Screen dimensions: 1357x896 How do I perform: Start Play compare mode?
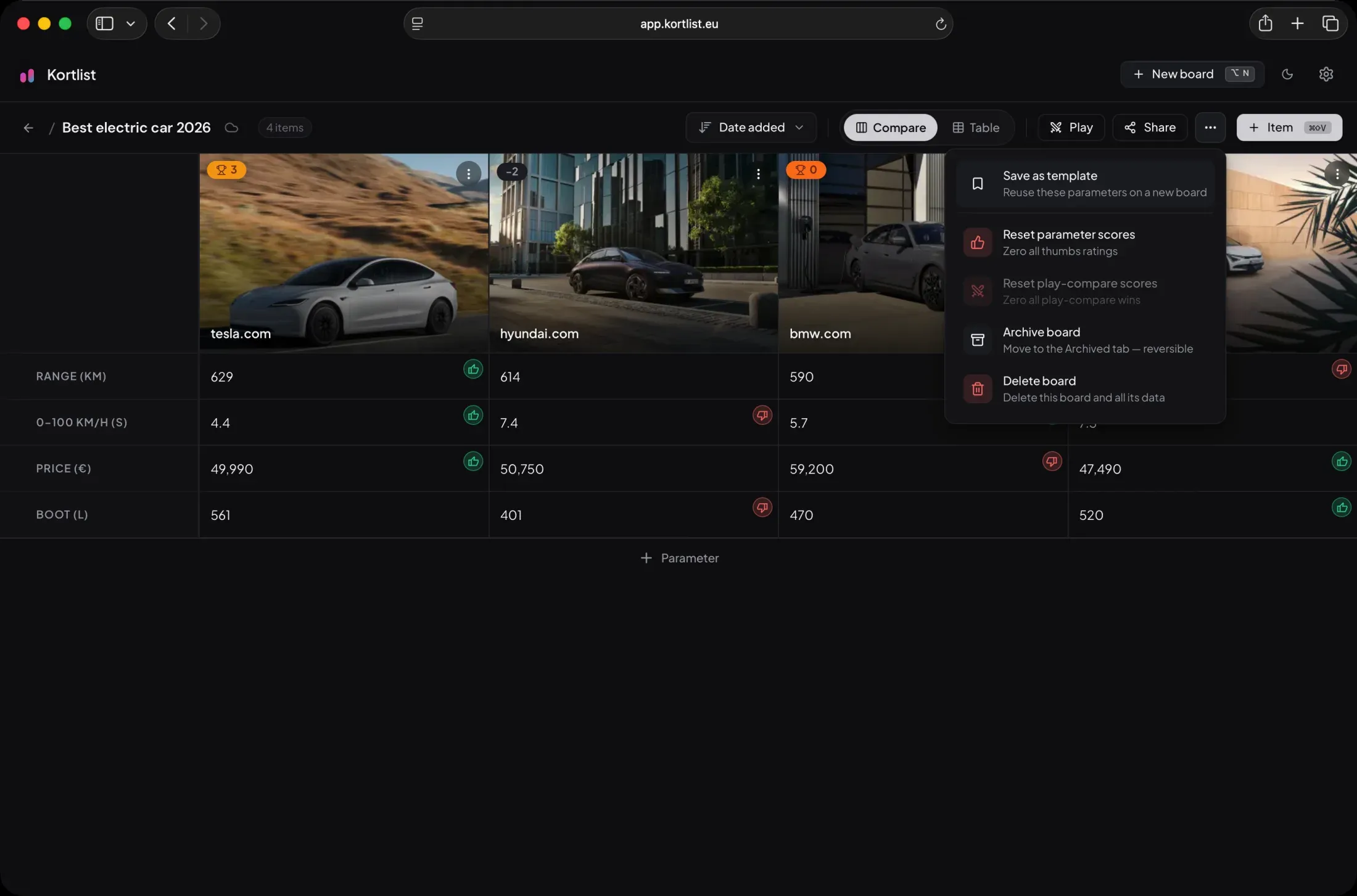pos(1071,128)
